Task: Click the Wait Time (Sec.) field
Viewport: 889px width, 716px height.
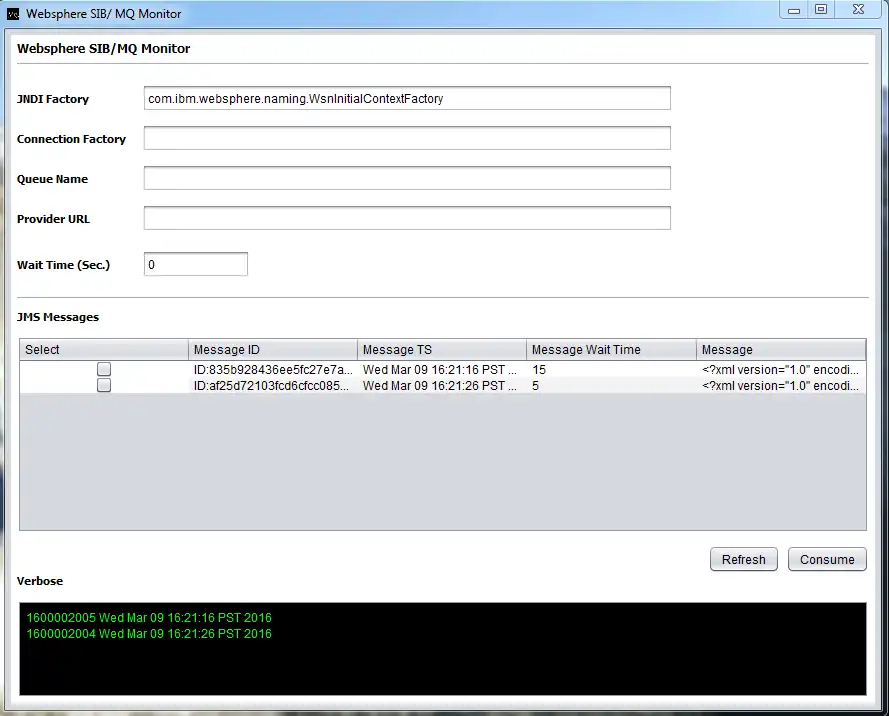Action: click(x=196, y=265)
